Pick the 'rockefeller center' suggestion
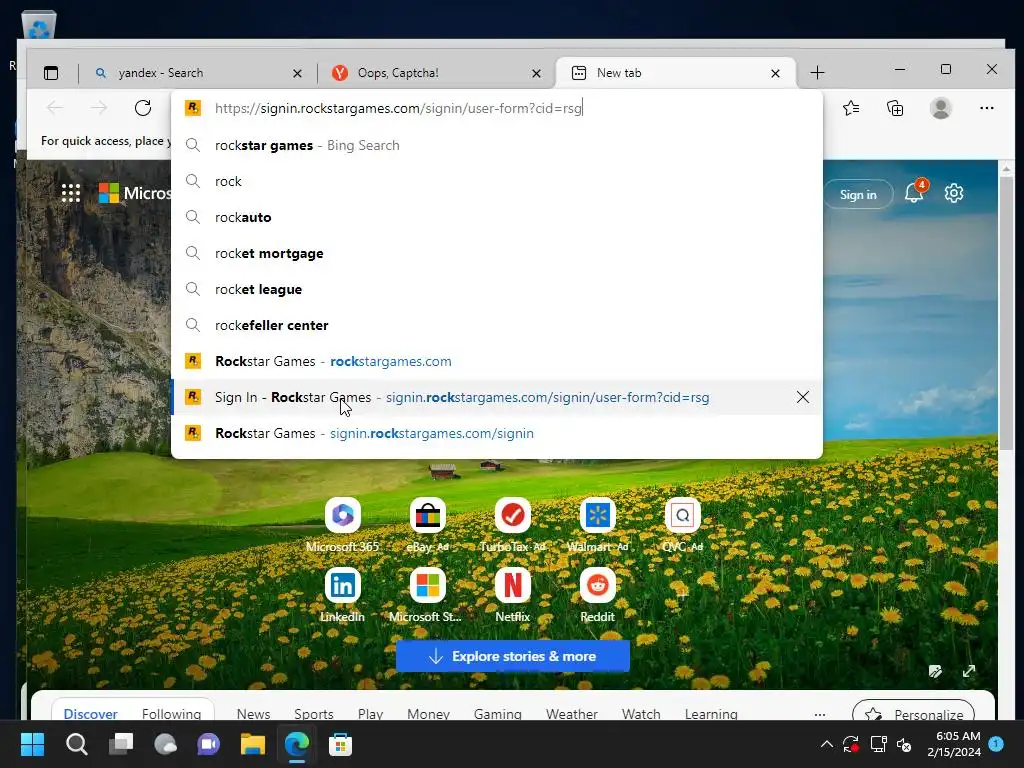This screenshot has height=768, width=1024. coord(496,325)
